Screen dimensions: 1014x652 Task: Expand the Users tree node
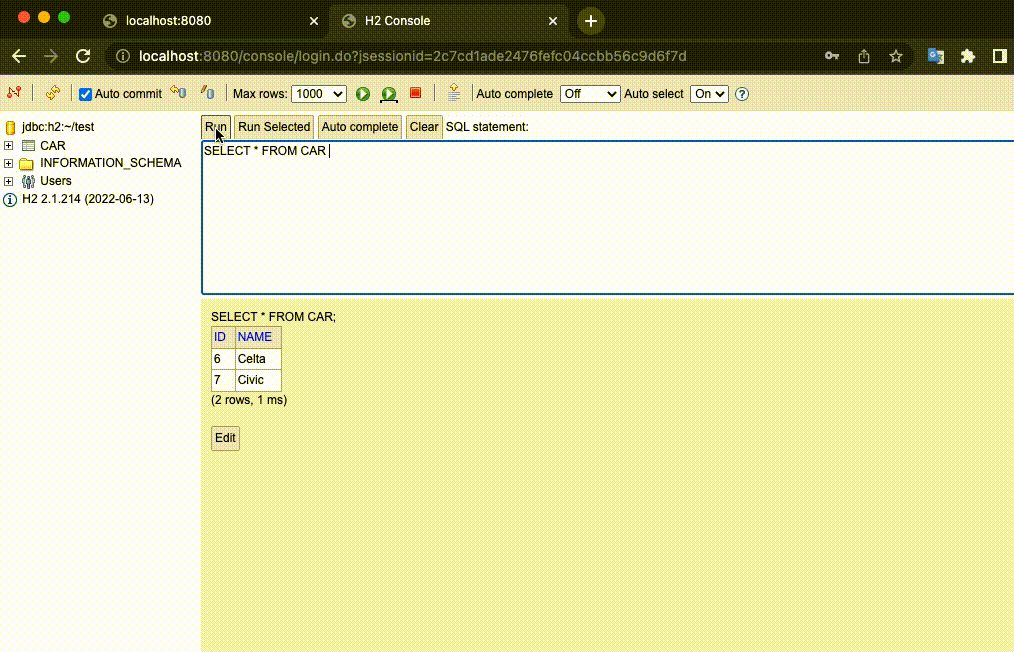pyautogui.click(x=8, y=181)
